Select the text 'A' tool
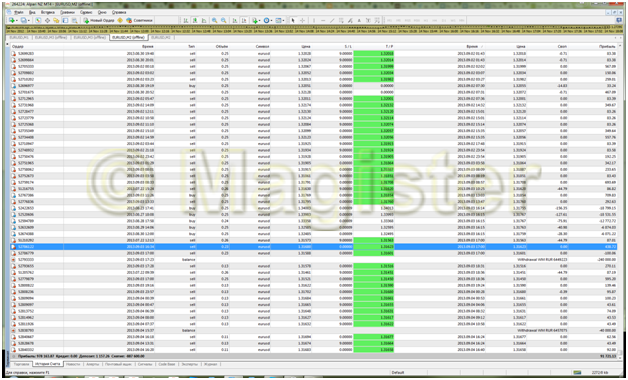 coord(359,20)
